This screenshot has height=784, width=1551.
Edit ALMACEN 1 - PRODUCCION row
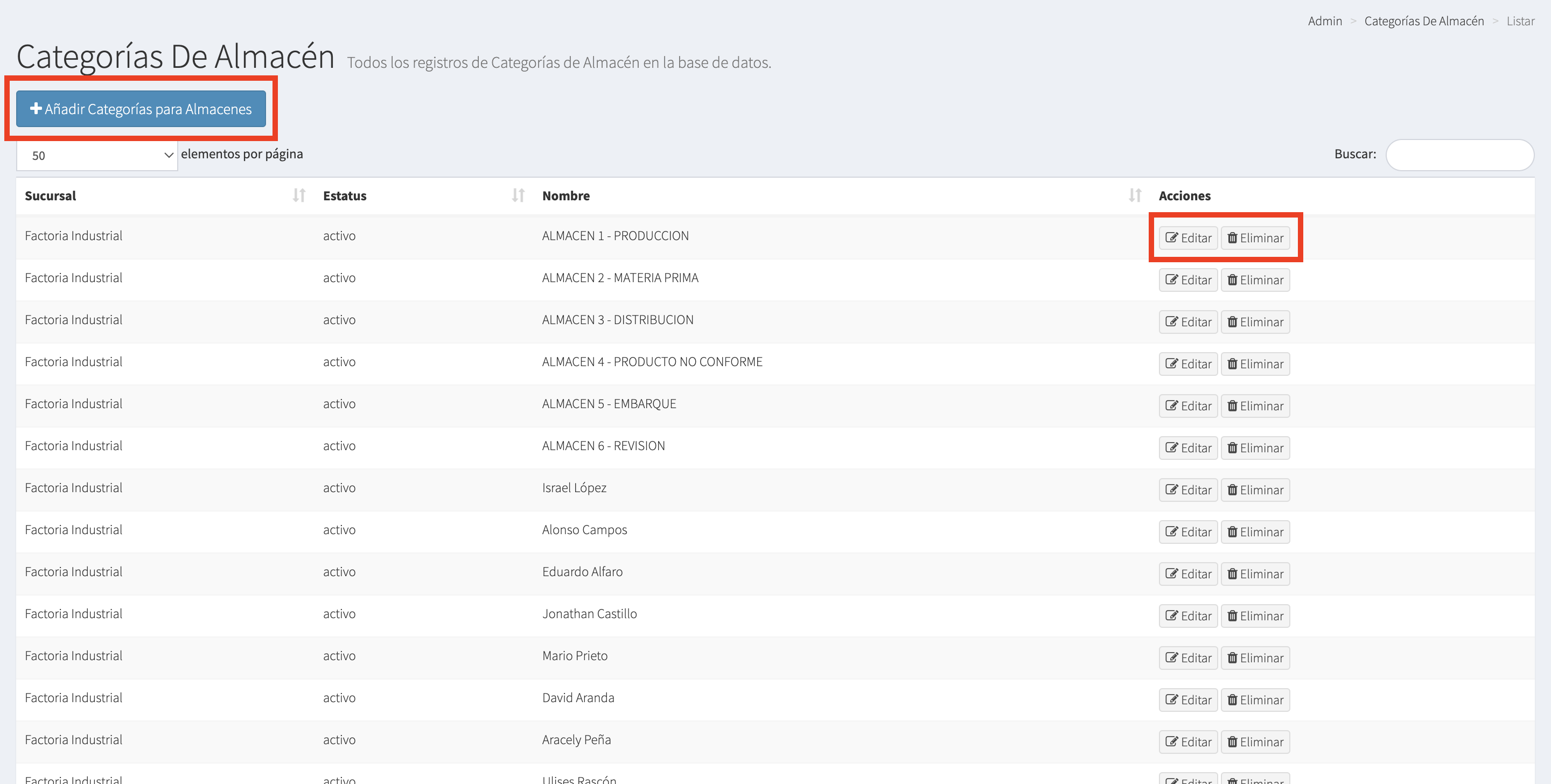tap(1187, 238)
